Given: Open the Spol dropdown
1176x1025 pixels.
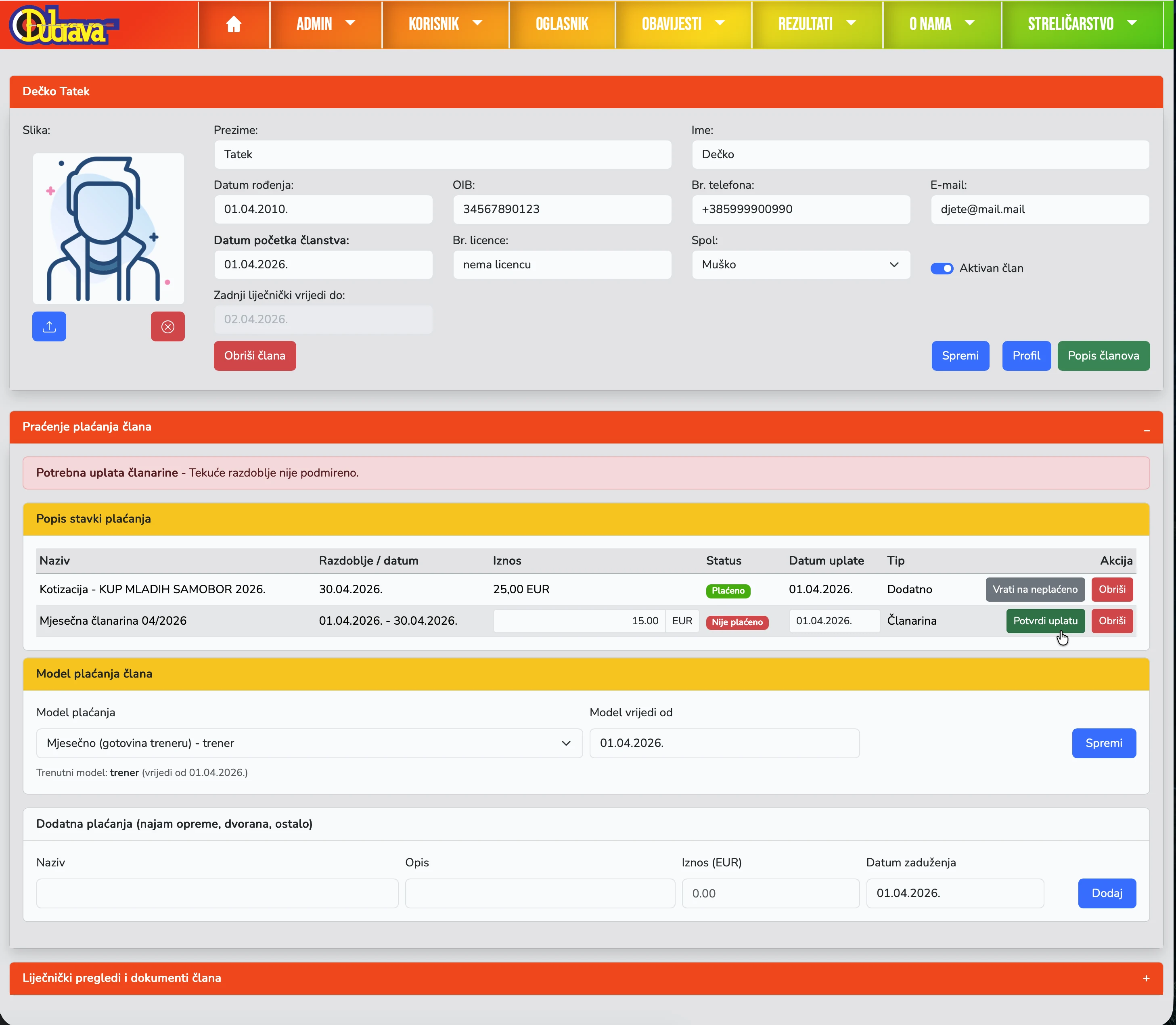Looking at the screenshot, I should tap(800, 265).
